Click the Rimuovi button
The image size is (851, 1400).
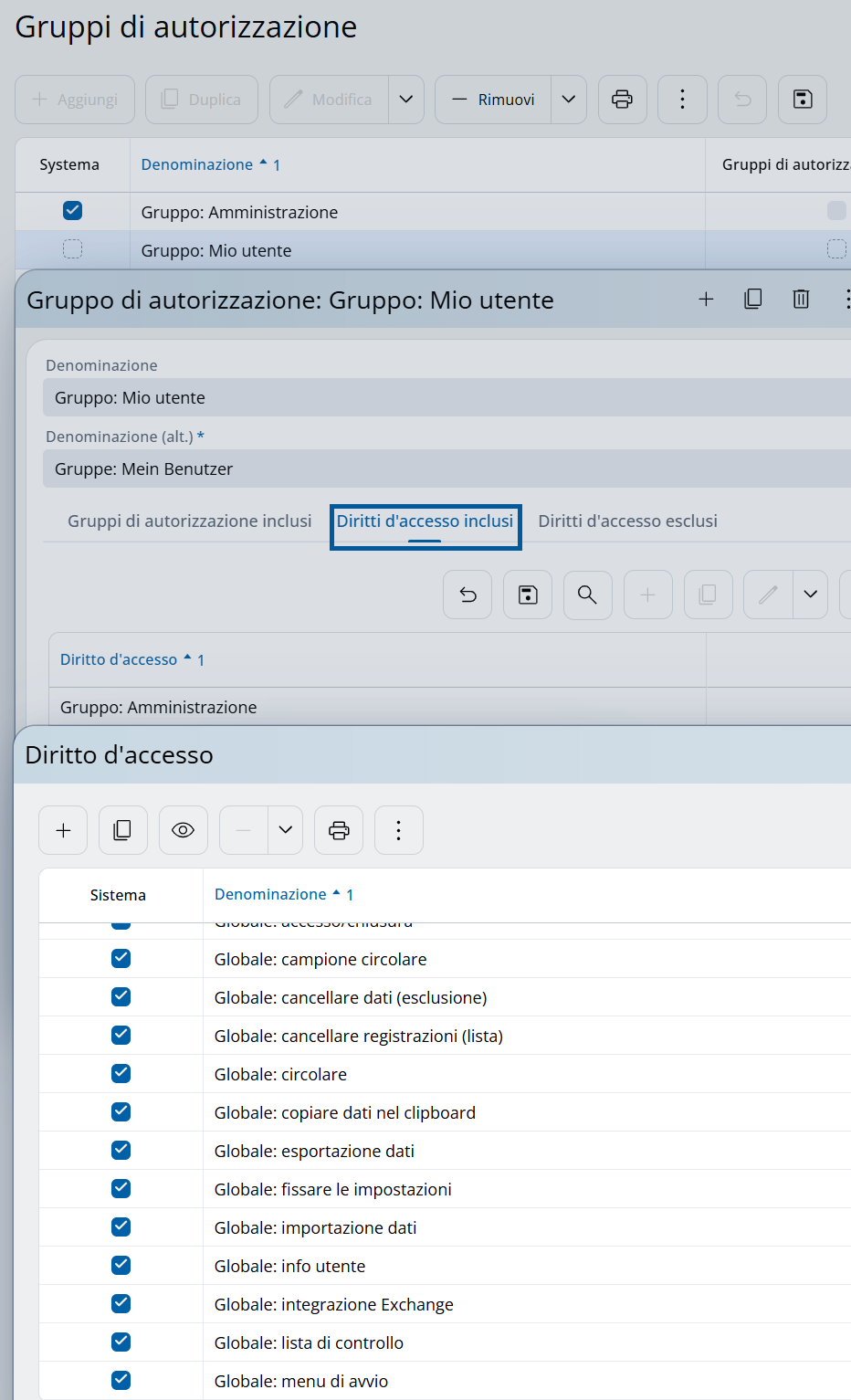pyautogui.click(x=492, y=100)
